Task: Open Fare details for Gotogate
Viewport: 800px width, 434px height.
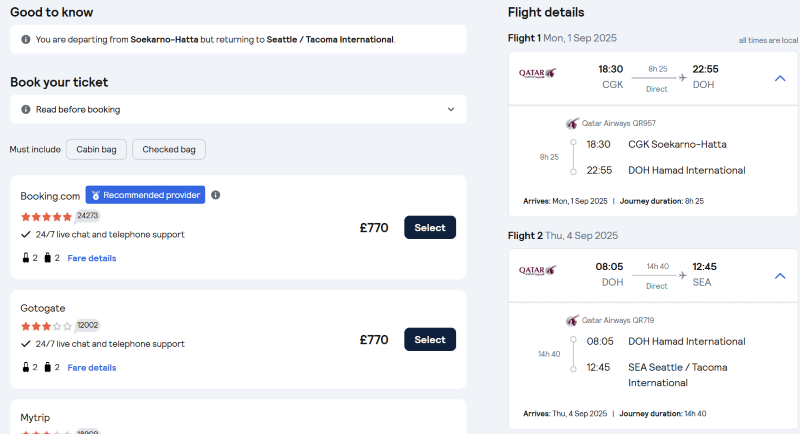Action: pyautogui.click(x=92, y=368)
